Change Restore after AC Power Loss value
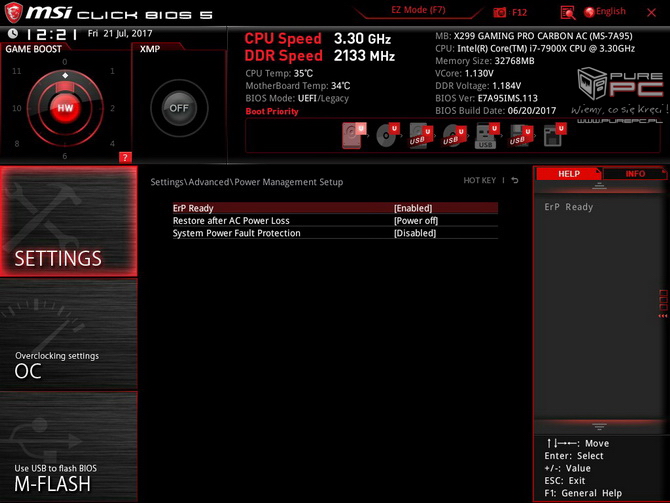 (416, 221)
